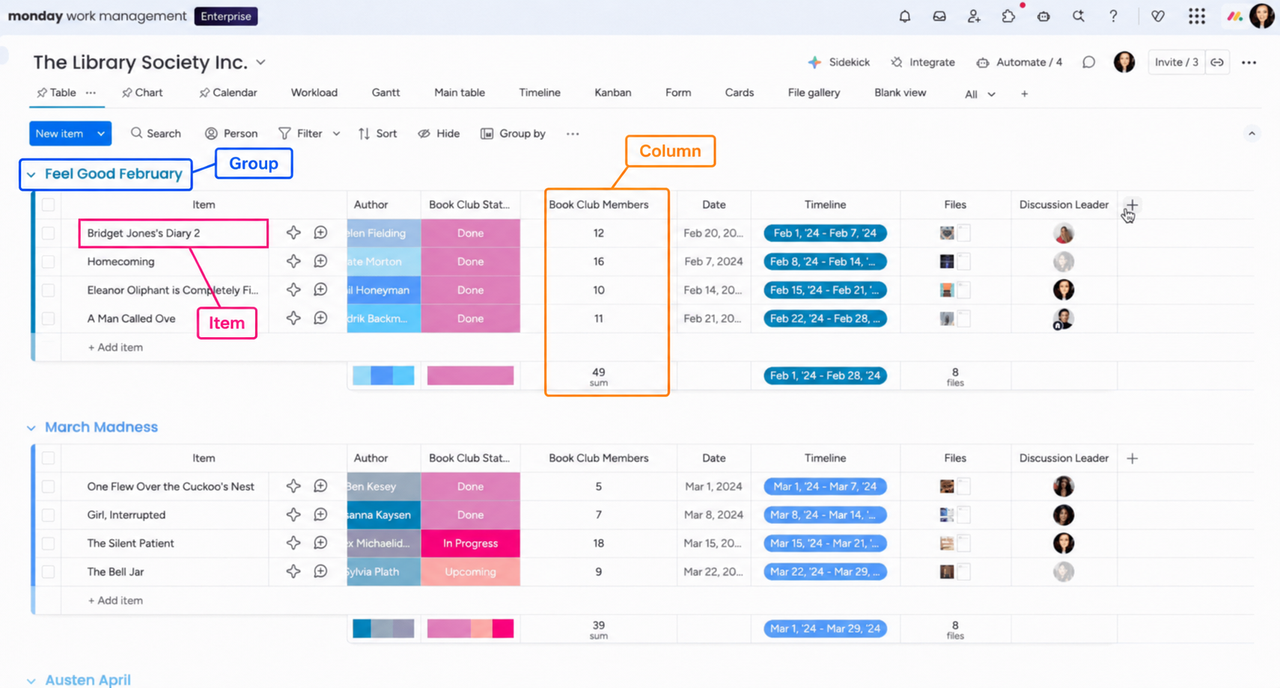Open the board name dropdown chevron

tap(261, 62)
